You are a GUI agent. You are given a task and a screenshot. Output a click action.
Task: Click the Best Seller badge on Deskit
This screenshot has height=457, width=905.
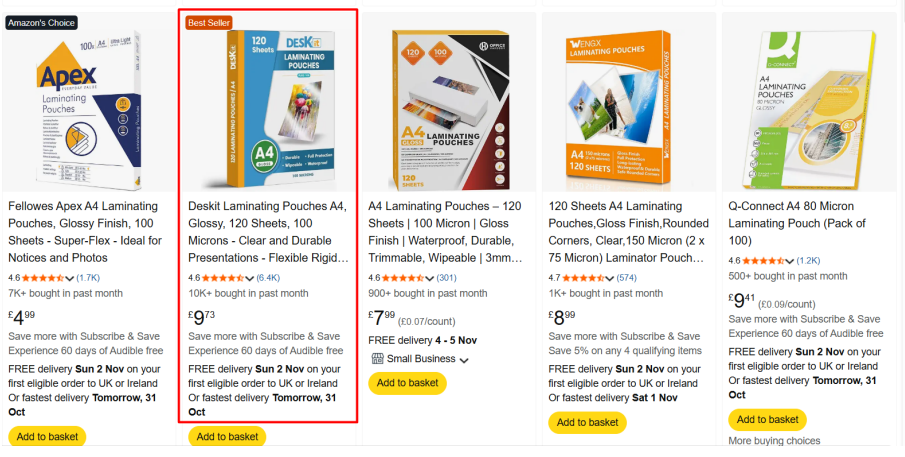click(208, 23)
